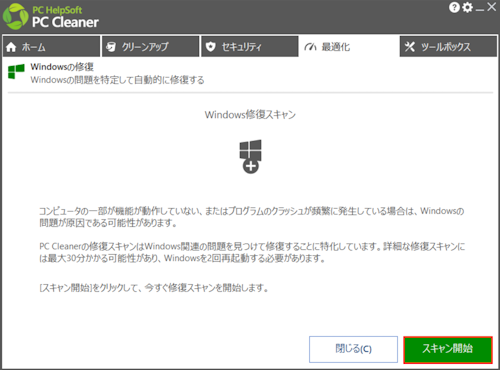Click the [スキャン開始]をクリックして instruction line
Screen dimensions: 500x370
(x=154, y=287)
